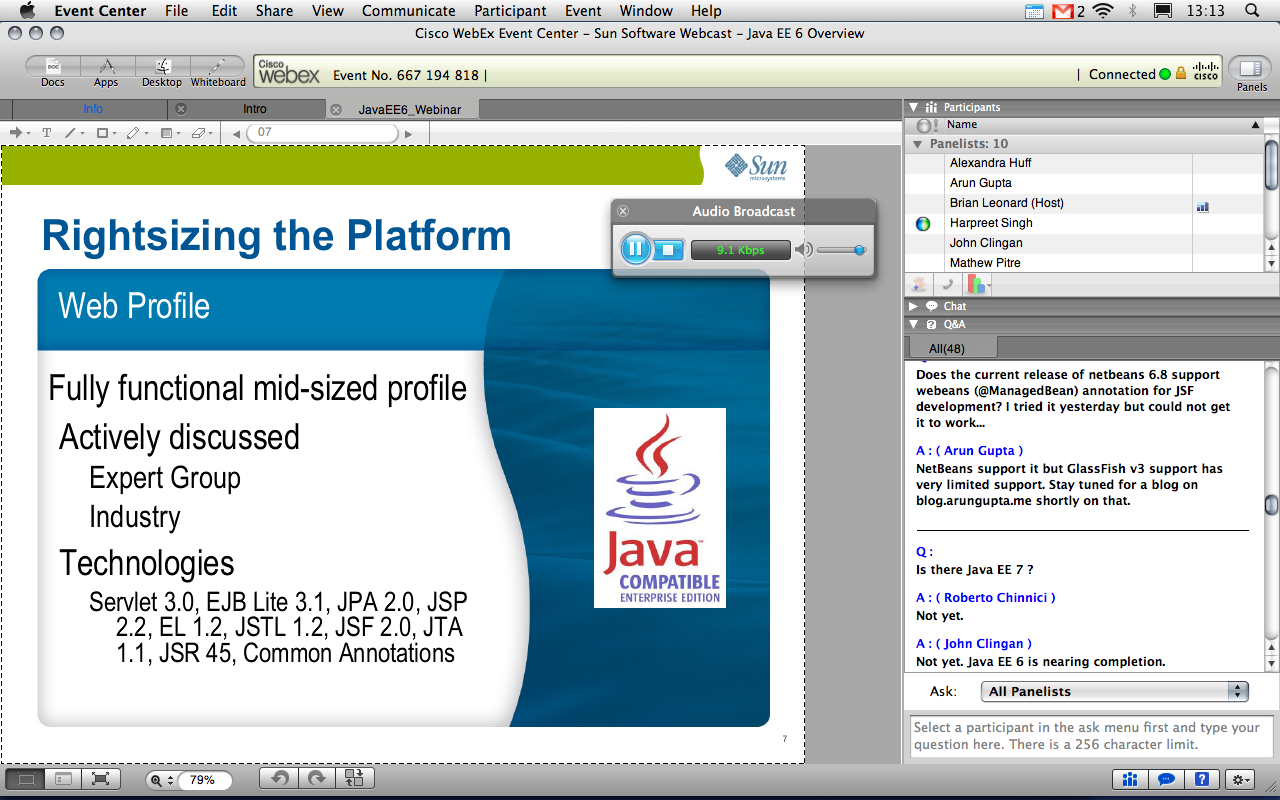The image size is (1280, 800).
Task: Share an application with the Apps button
Action: pos(106,70)
